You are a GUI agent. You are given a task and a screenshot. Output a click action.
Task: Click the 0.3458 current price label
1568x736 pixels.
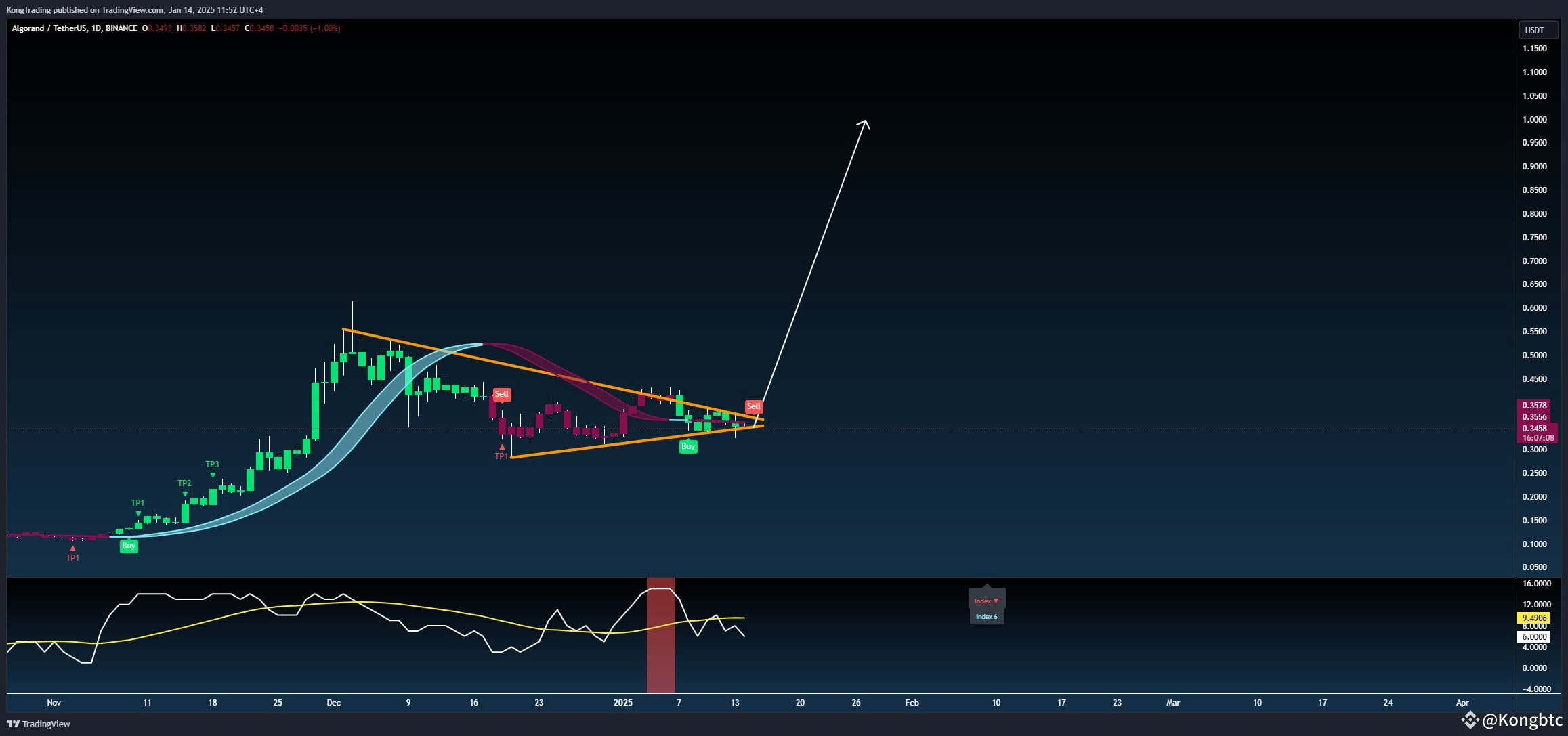[1534, 428]
